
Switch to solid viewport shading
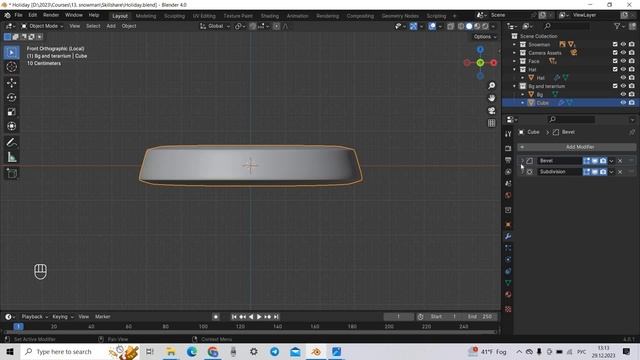point(469,26)
